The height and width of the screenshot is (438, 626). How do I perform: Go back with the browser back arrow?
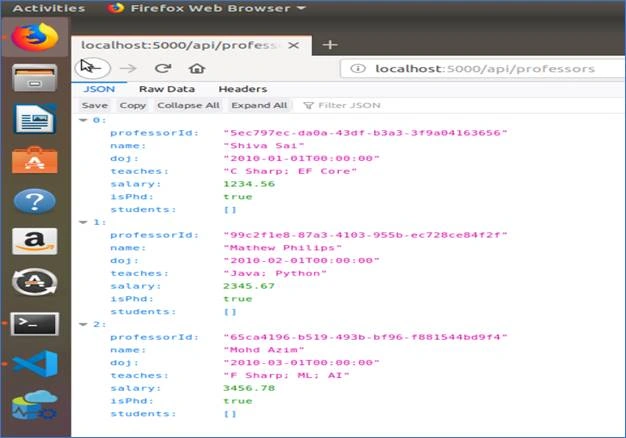(x=92, y=68)
